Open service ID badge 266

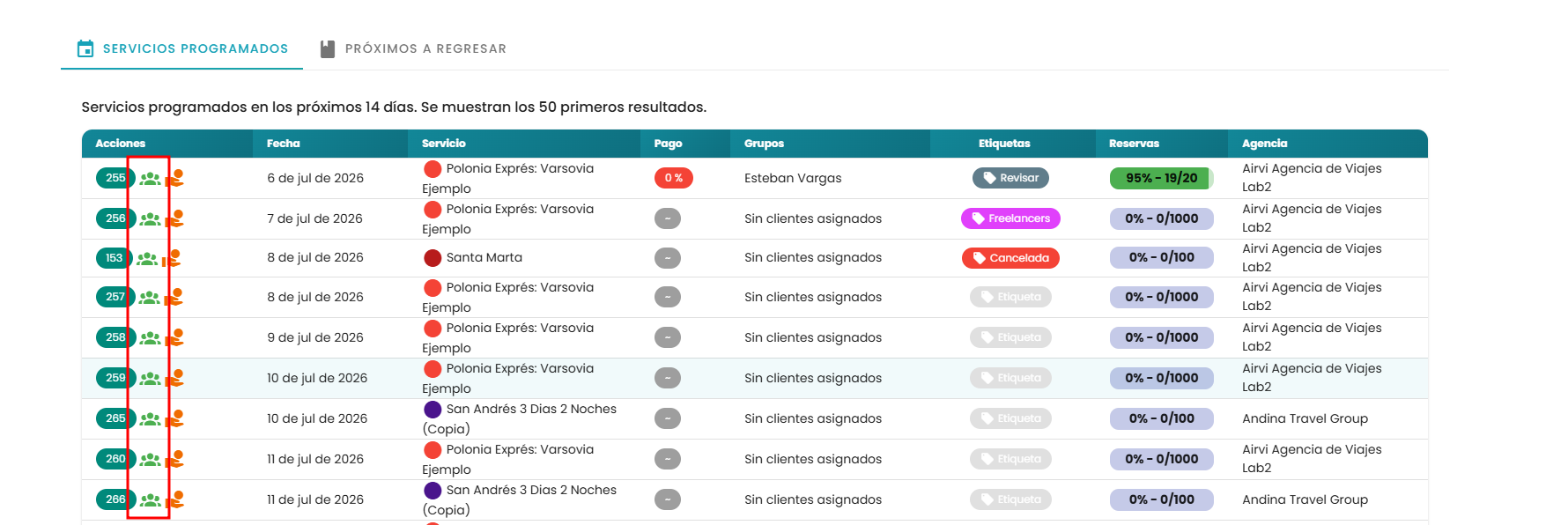tap(115, 499)
